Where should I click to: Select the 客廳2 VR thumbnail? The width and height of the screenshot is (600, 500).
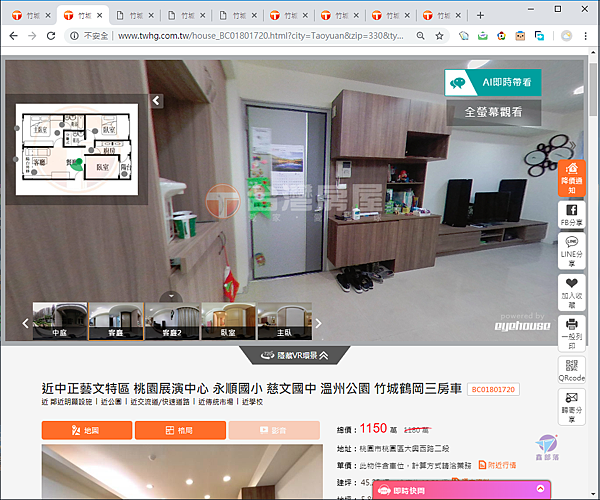pos(172,321)
